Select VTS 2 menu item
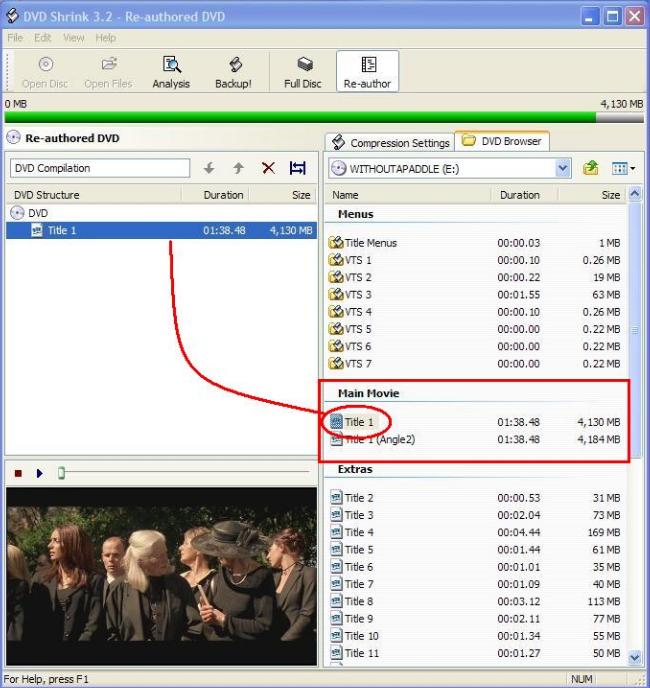The width and height of the screenshot is (650, 688). point(350,277)
